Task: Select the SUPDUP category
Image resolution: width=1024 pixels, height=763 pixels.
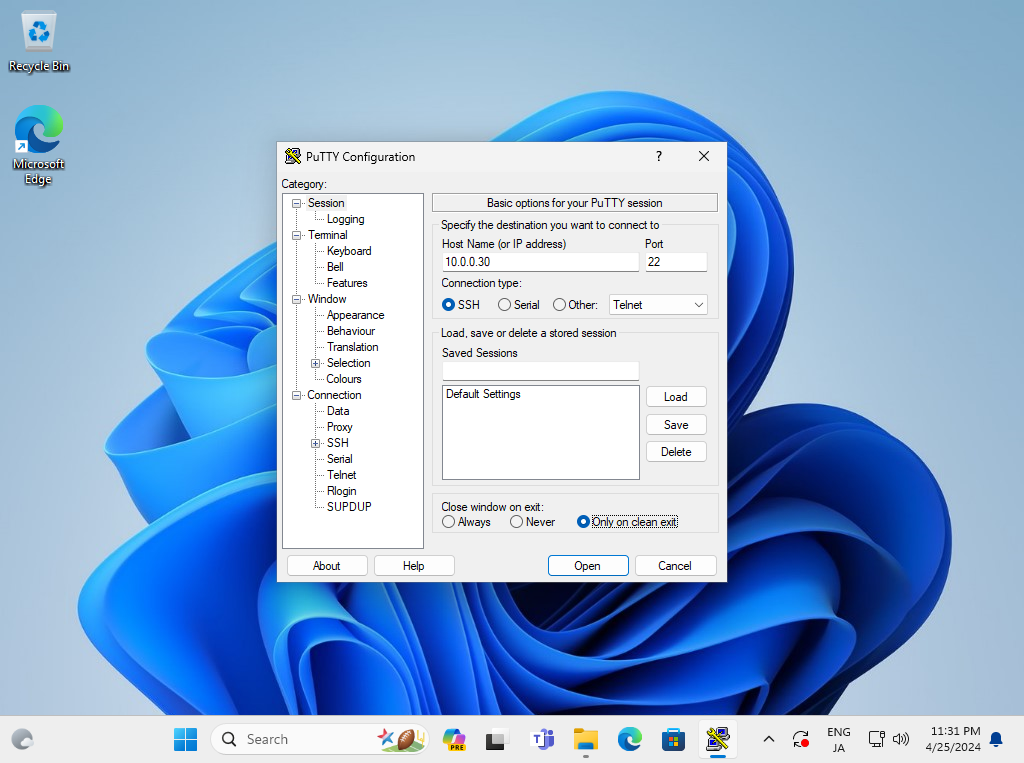Action: point(349,507)
